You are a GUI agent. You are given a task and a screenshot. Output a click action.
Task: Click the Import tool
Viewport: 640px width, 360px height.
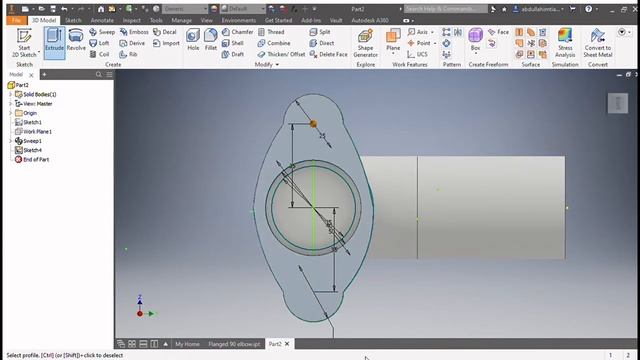166,43
